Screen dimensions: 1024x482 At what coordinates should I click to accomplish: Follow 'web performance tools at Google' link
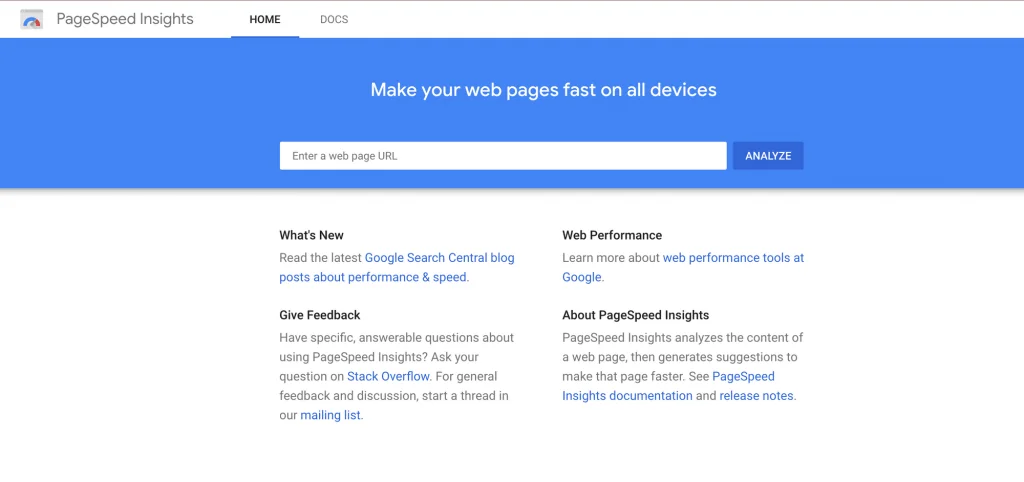683,267
